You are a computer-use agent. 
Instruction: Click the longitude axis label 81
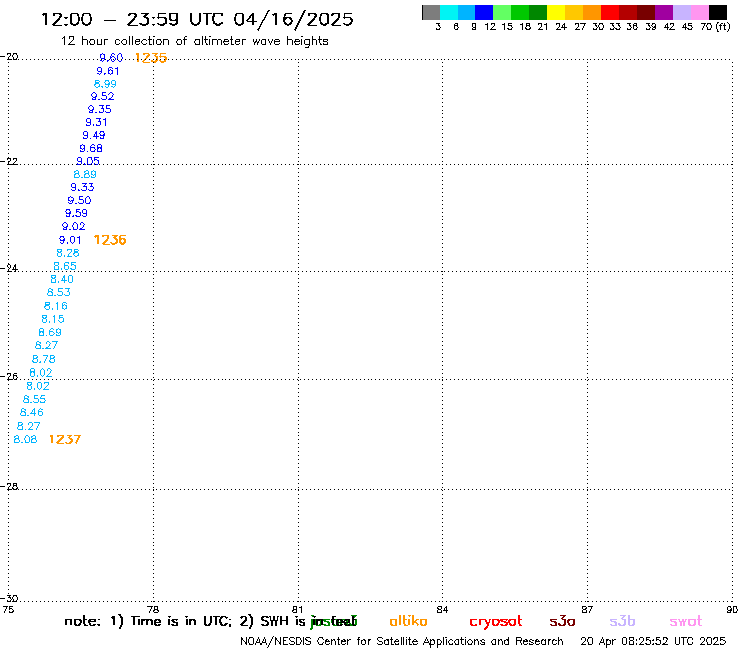tap(297, 609)
